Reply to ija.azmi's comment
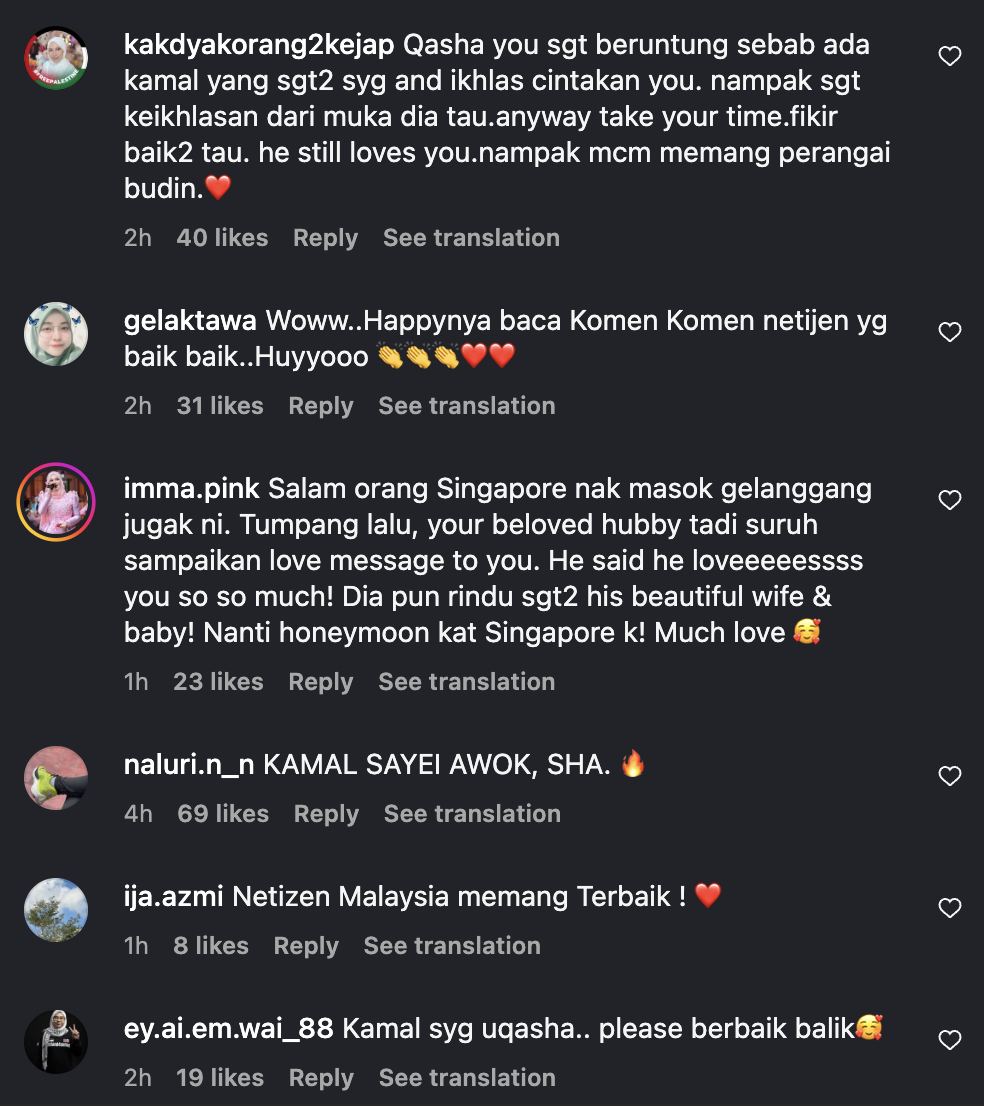 point(306,946)
